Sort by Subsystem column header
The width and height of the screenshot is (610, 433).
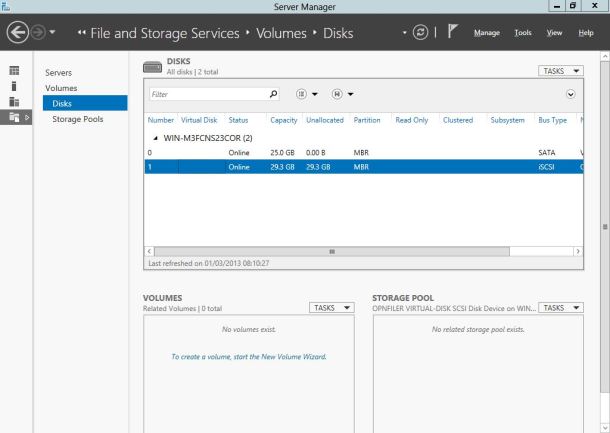pos(507,120)
